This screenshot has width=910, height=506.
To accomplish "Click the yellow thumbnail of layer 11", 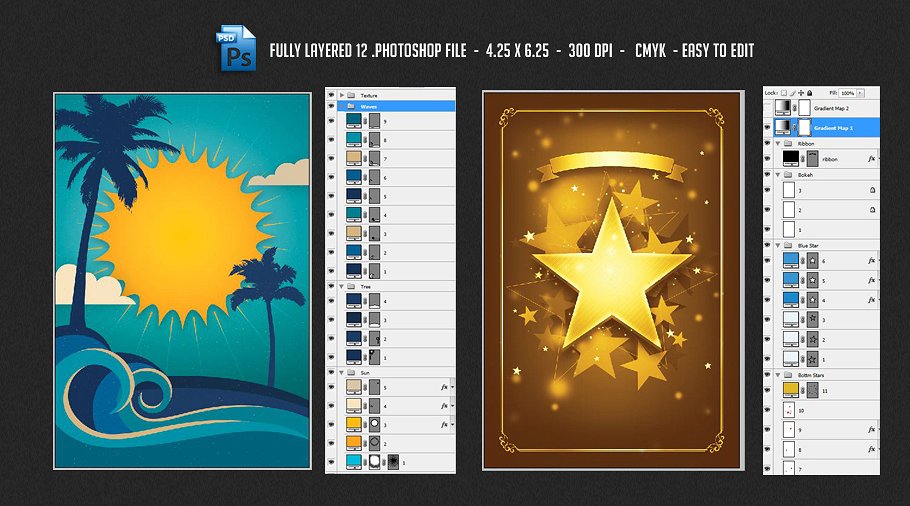I will pos(791,391).
